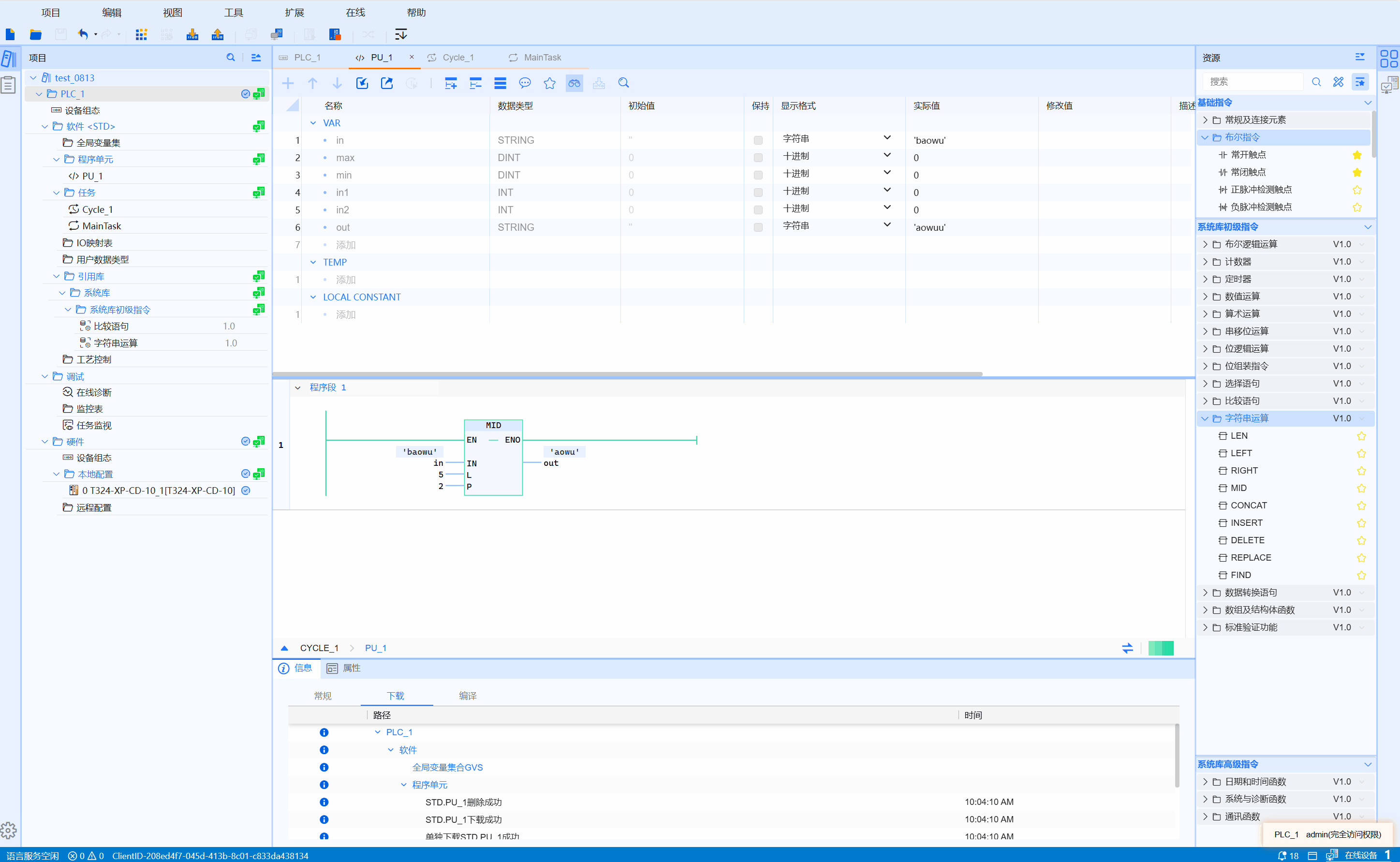Image resolution: width=1400 pixels, height=862 pixels.
Task: Open display format dropdown for variable min
Action: point(886,173)
